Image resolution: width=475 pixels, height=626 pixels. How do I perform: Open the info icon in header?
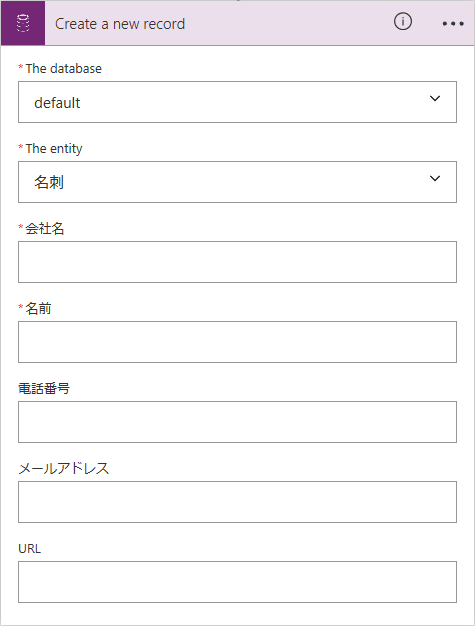pyautogui.click(x=403, y=22)
